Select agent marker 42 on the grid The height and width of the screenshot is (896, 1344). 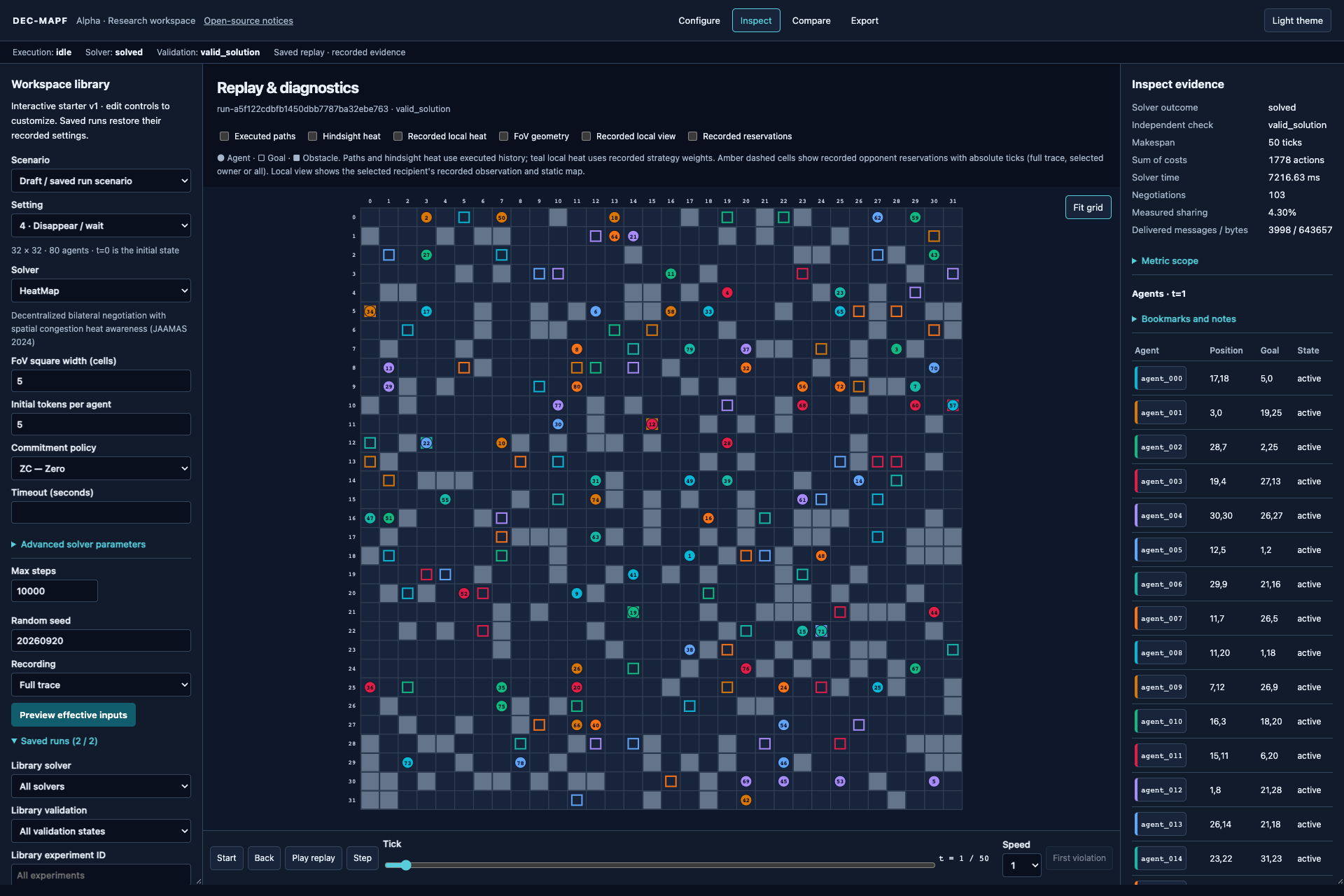(746, 800)
